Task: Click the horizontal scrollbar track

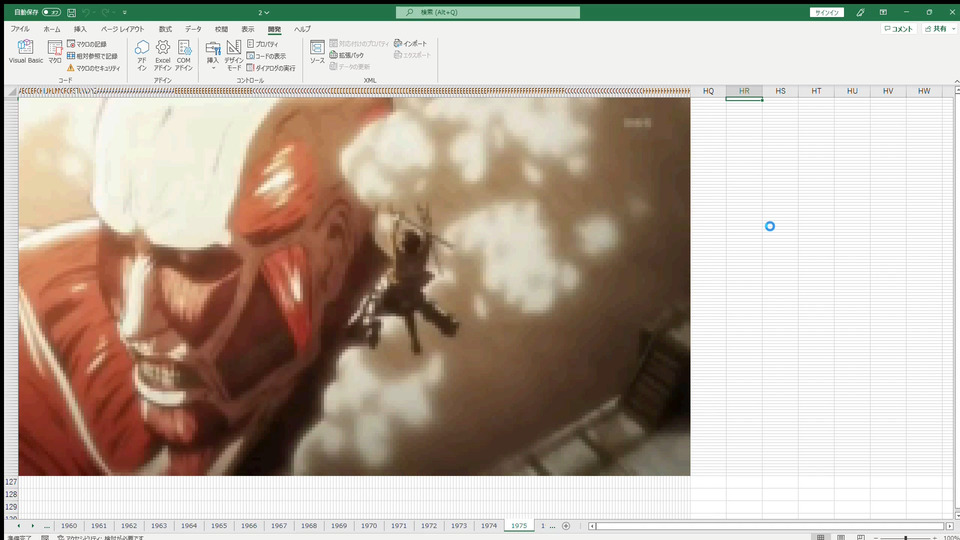Action: [x=770, y=525]
